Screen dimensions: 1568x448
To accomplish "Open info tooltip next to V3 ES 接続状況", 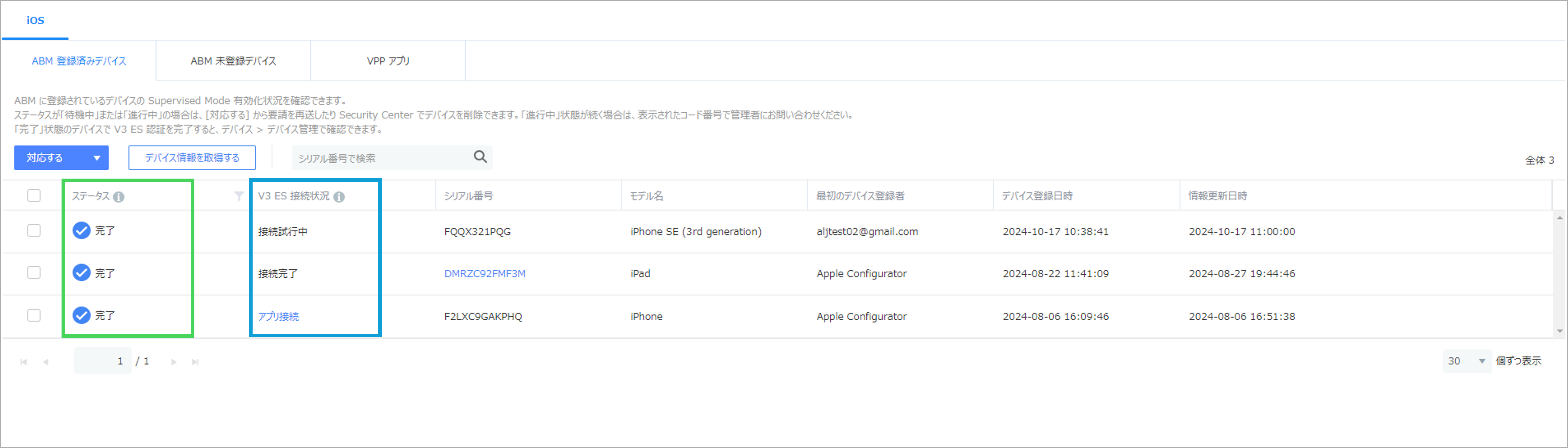I will (x=339, y=197).
